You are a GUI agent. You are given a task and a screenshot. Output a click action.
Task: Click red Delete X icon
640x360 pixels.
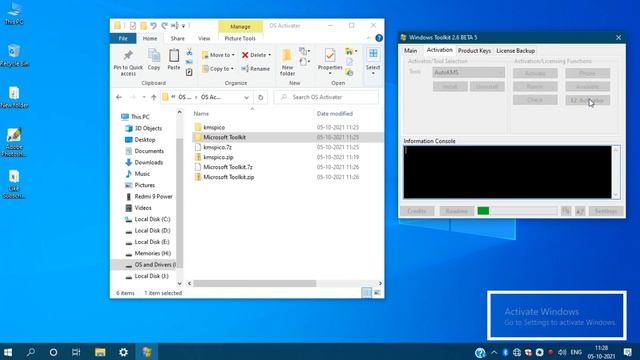(245, 55)
